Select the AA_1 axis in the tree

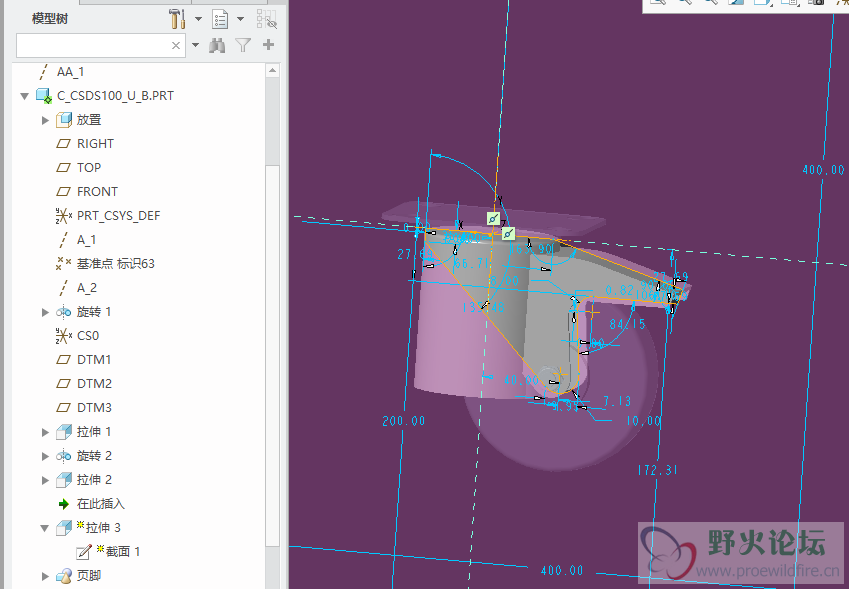click(70, 71)
